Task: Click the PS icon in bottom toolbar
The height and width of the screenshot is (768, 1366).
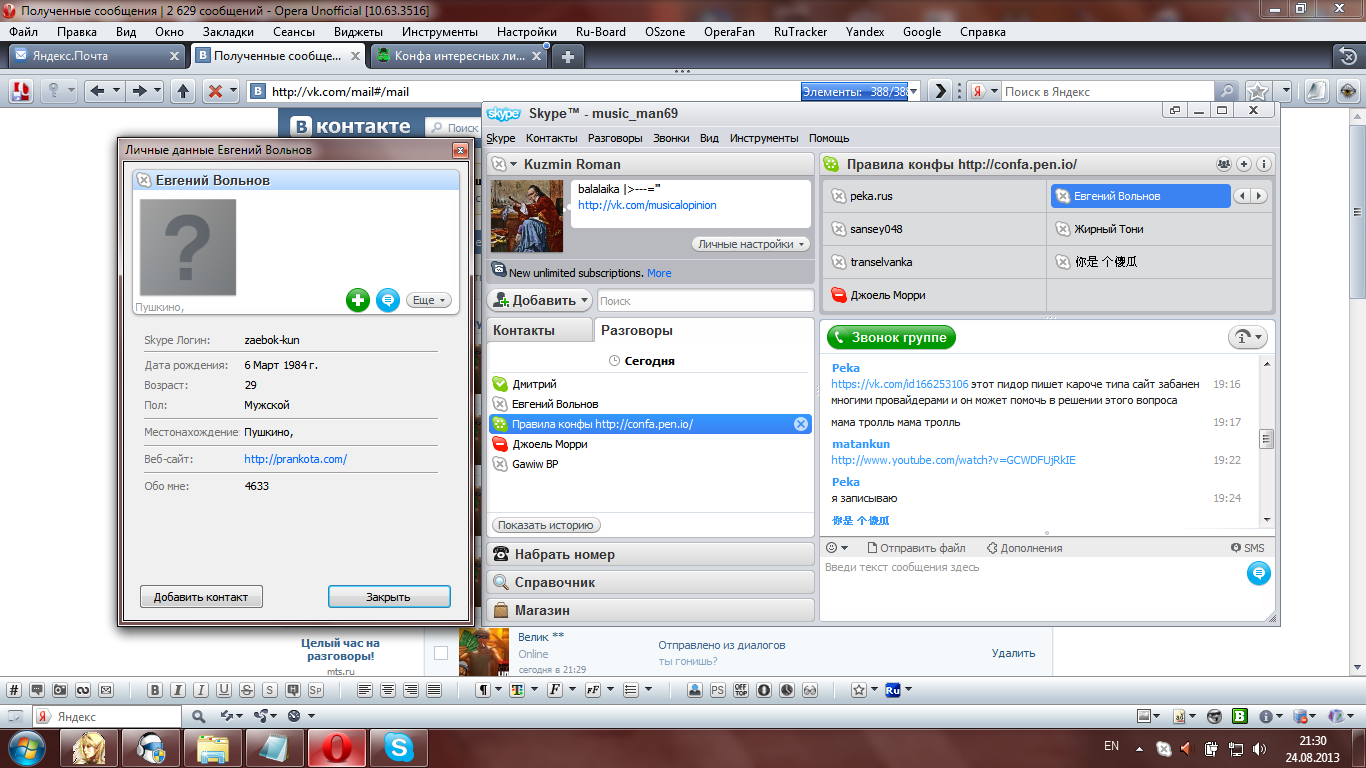Action: click(x=718, y=690)
